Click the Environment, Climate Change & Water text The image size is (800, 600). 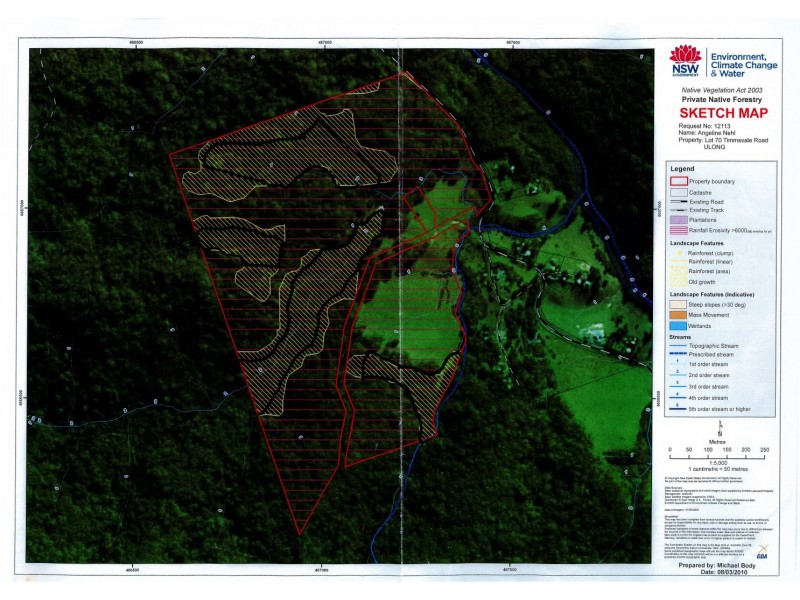click(744, 65)
